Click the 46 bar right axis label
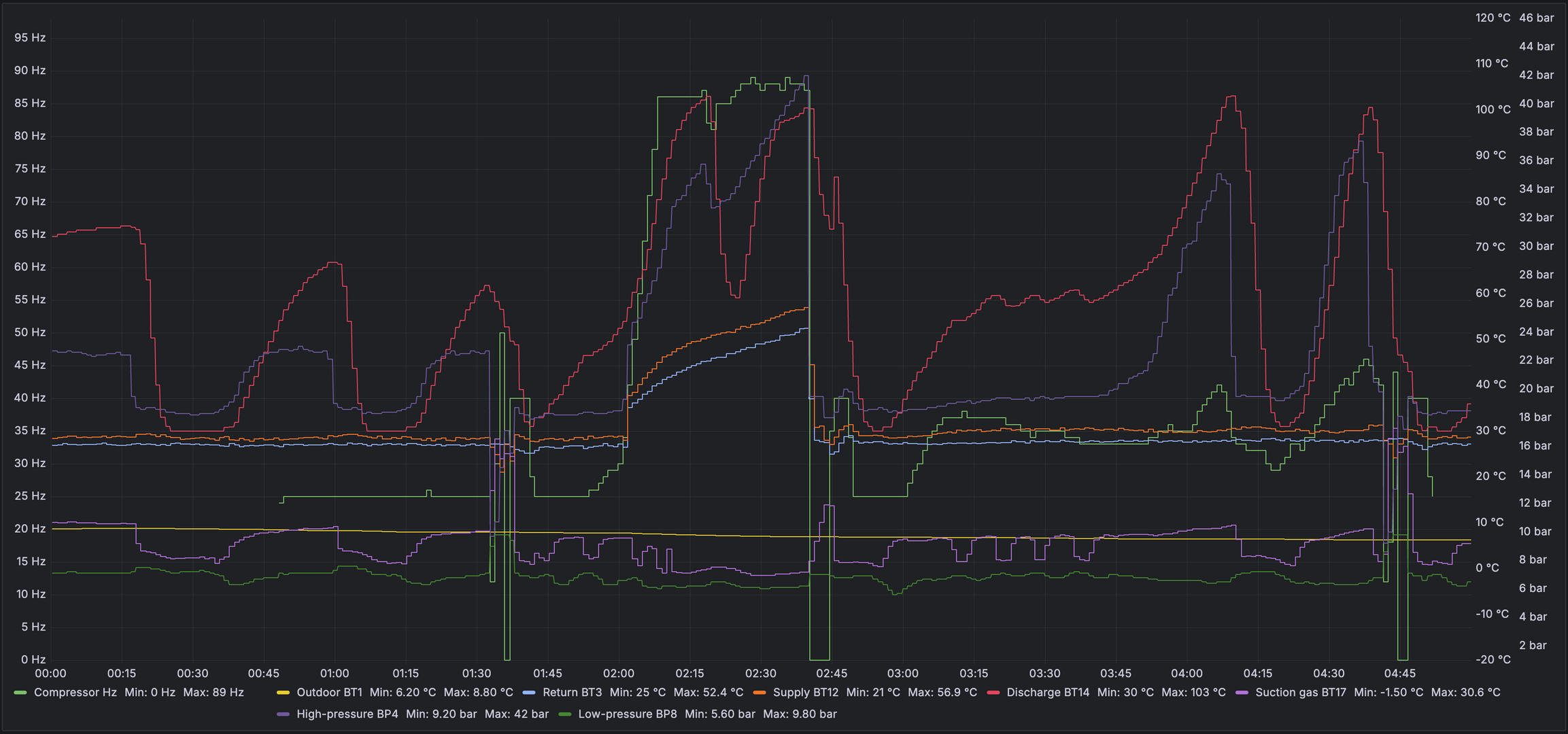Image resolution: width=1568 pixels, height=734 pixels. [1536, 18]
